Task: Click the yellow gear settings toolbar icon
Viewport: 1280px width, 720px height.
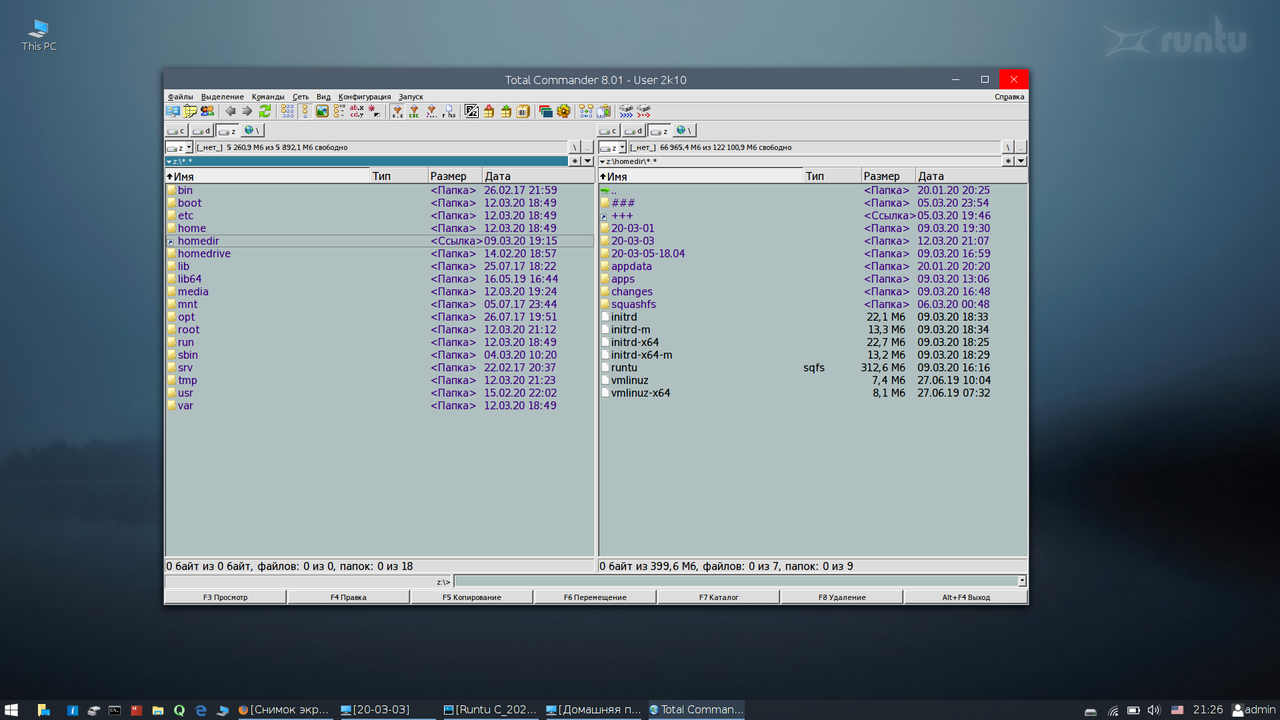Action: point(563,111)
